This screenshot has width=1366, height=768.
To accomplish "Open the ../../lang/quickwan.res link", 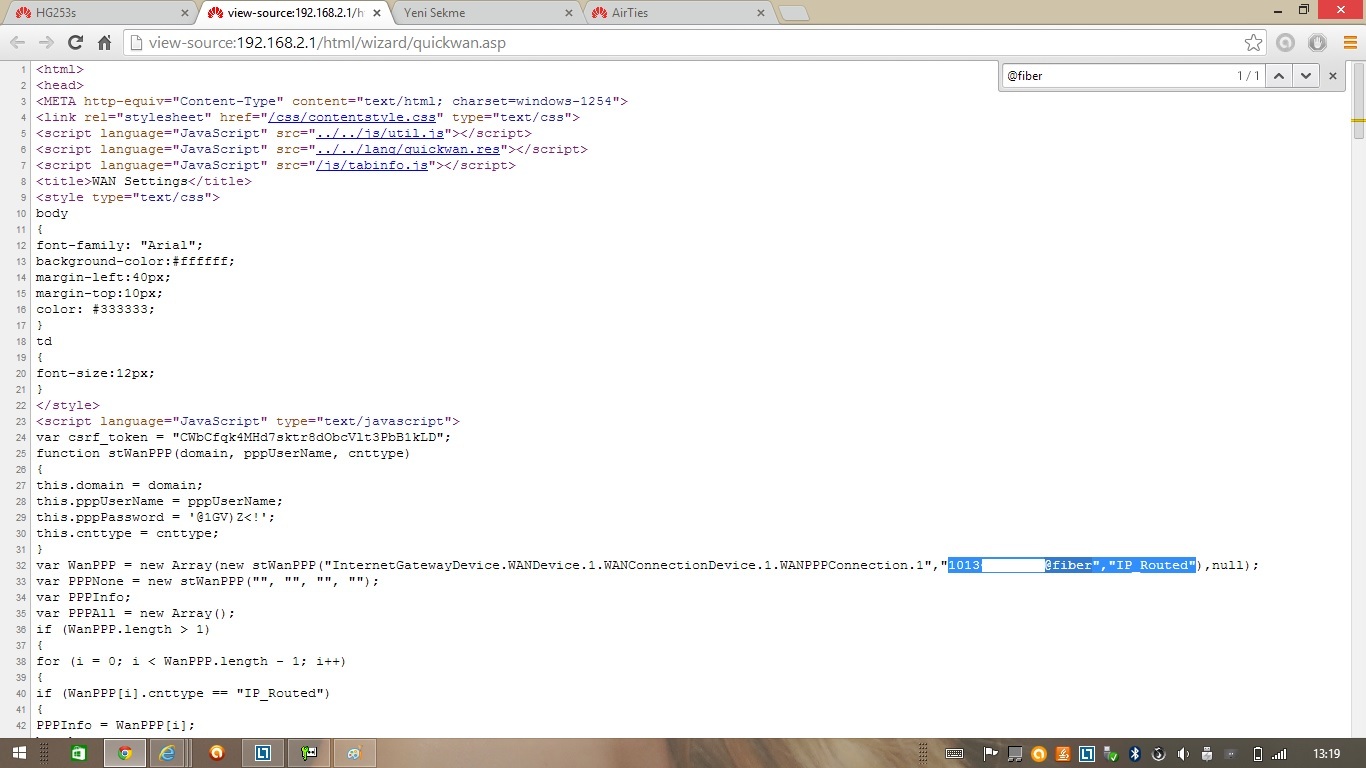I will click(x=408, y=149).
